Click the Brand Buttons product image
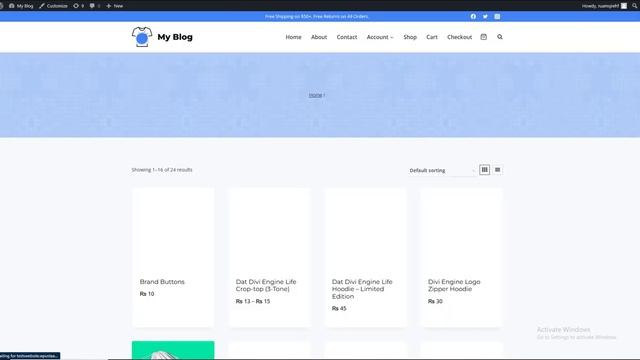Viewport: 640px width, 360px height. tap(173, 230)
